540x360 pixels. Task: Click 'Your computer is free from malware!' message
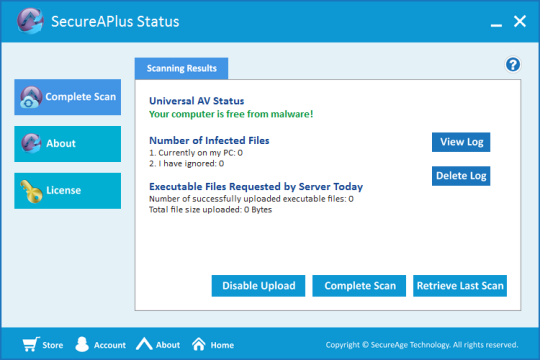[231, 114]
